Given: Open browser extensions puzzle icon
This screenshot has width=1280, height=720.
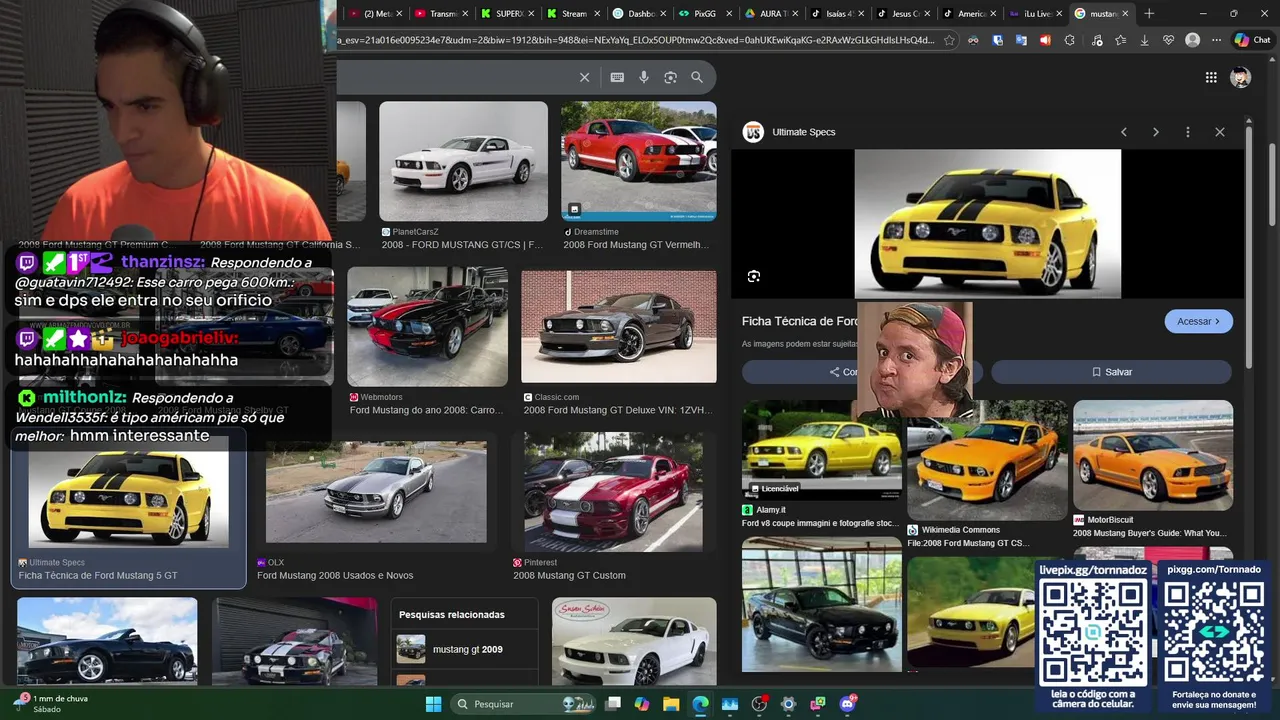Looking at the screenshot, I should pyautogui.click(x=1069, y=40).
